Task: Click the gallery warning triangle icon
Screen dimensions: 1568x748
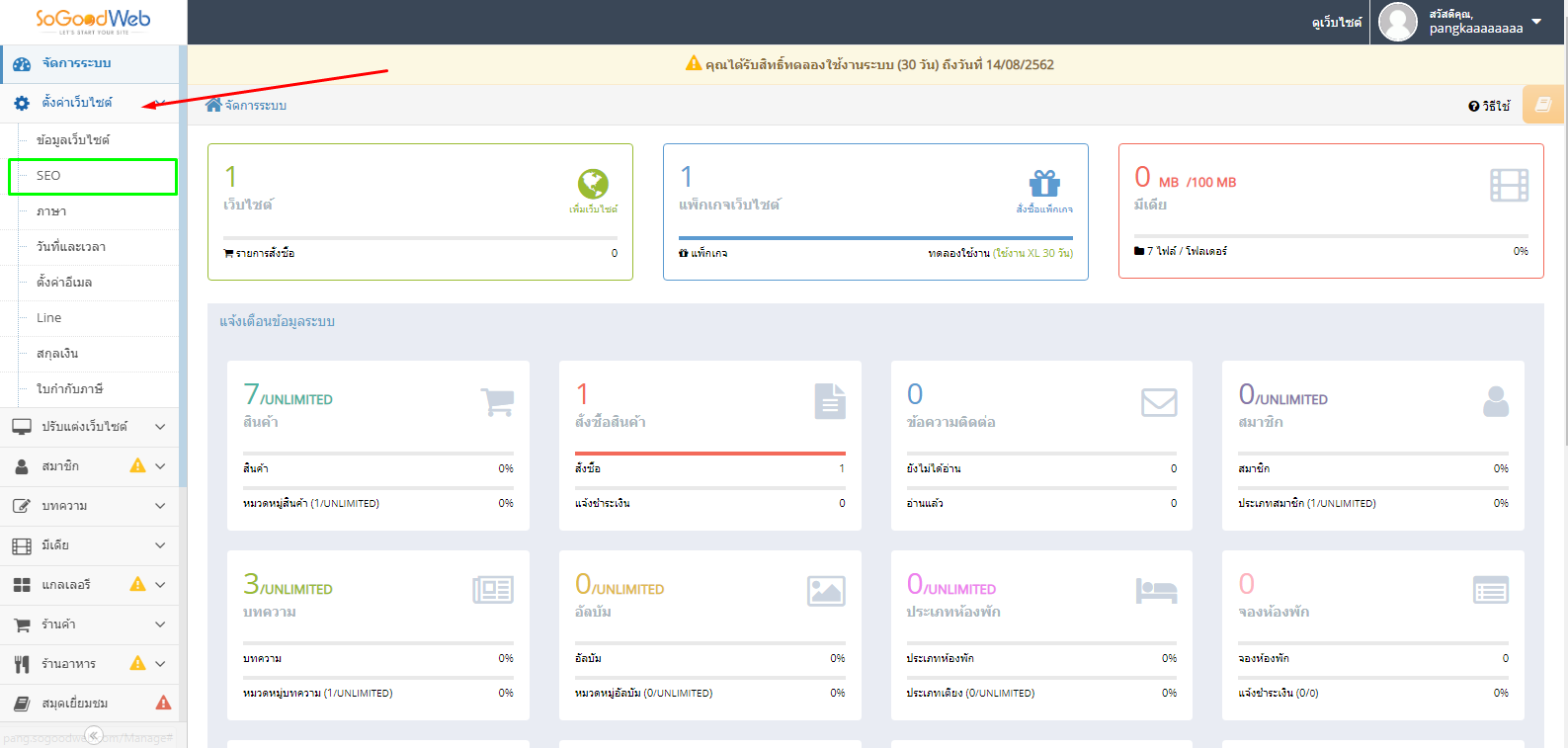Action: (x=137, y=584)
